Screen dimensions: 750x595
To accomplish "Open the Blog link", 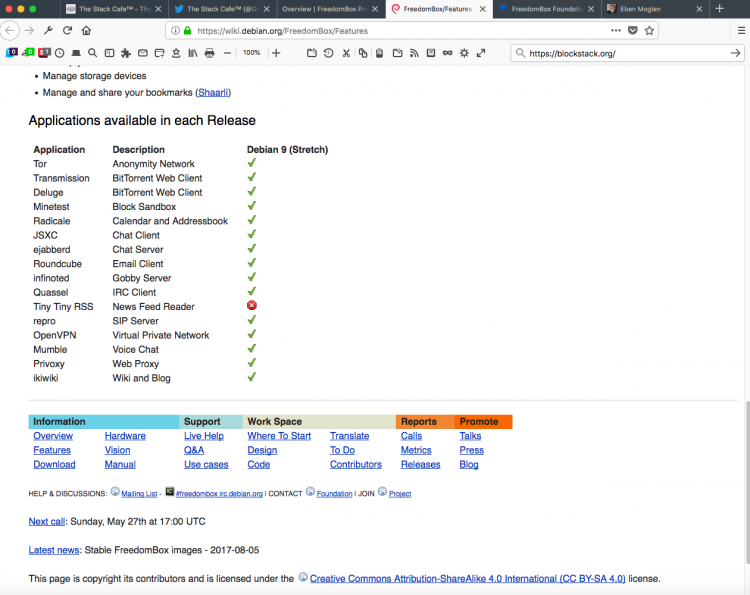I will [469, 464].
